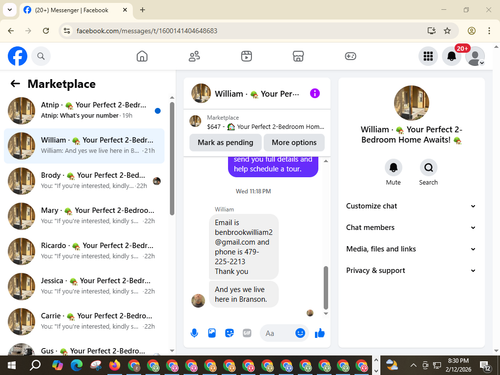Open the tab search dropdown arrow
The height and width of the screenshot is (375, 500).
pos(10,10)
